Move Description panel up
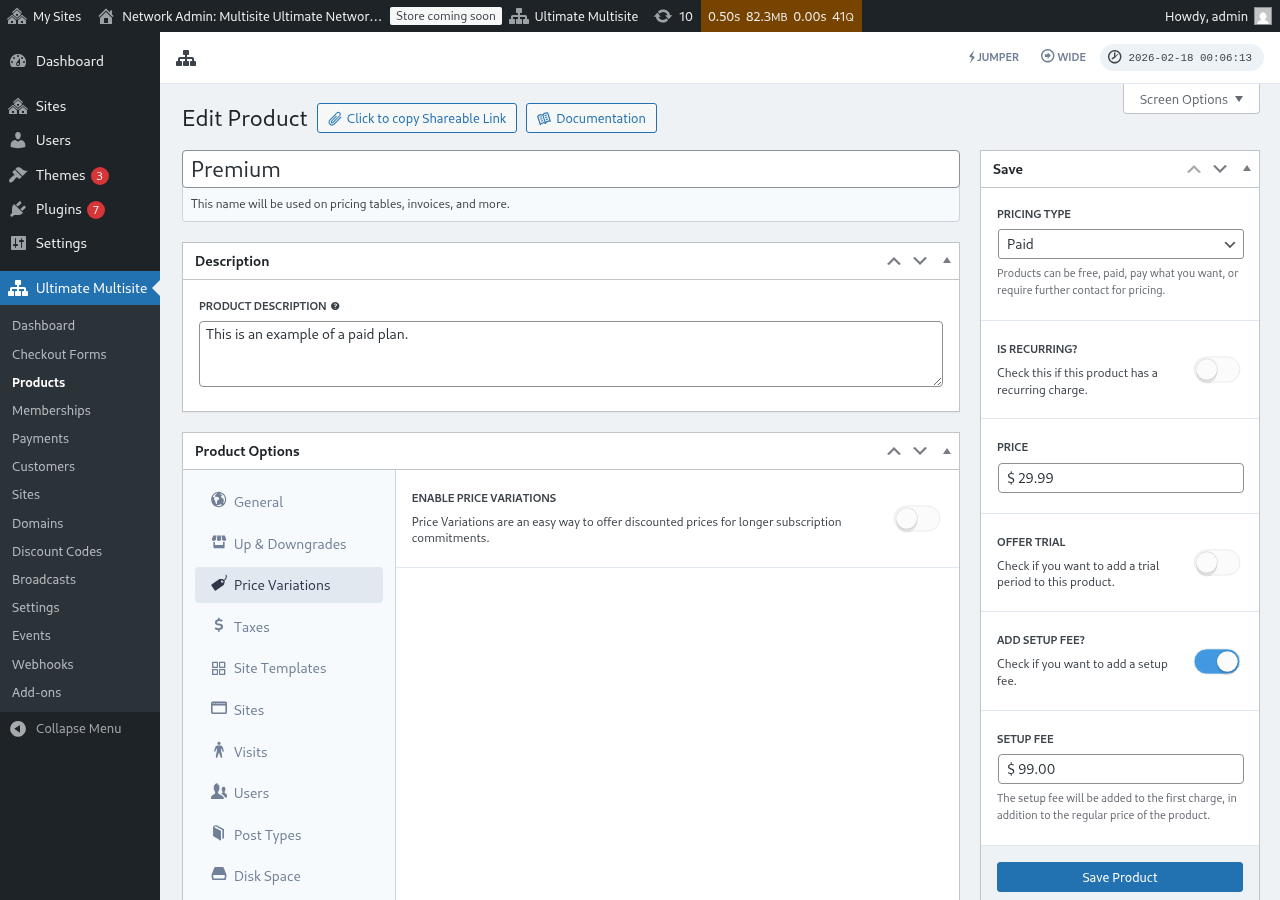 pos(894,261)
